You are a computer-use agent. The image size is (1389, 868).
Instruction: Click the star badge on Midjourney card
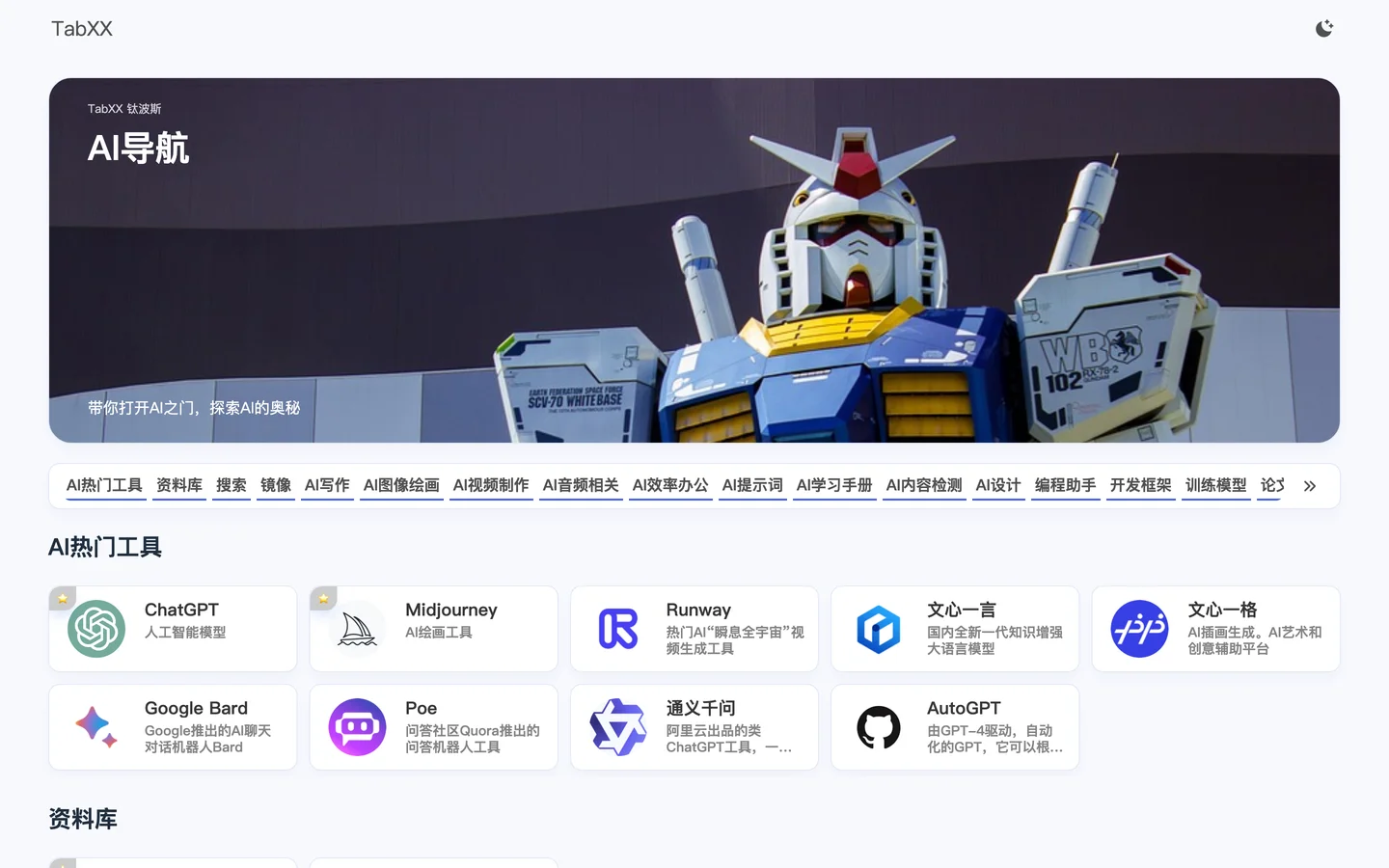[x=323, y=599]
